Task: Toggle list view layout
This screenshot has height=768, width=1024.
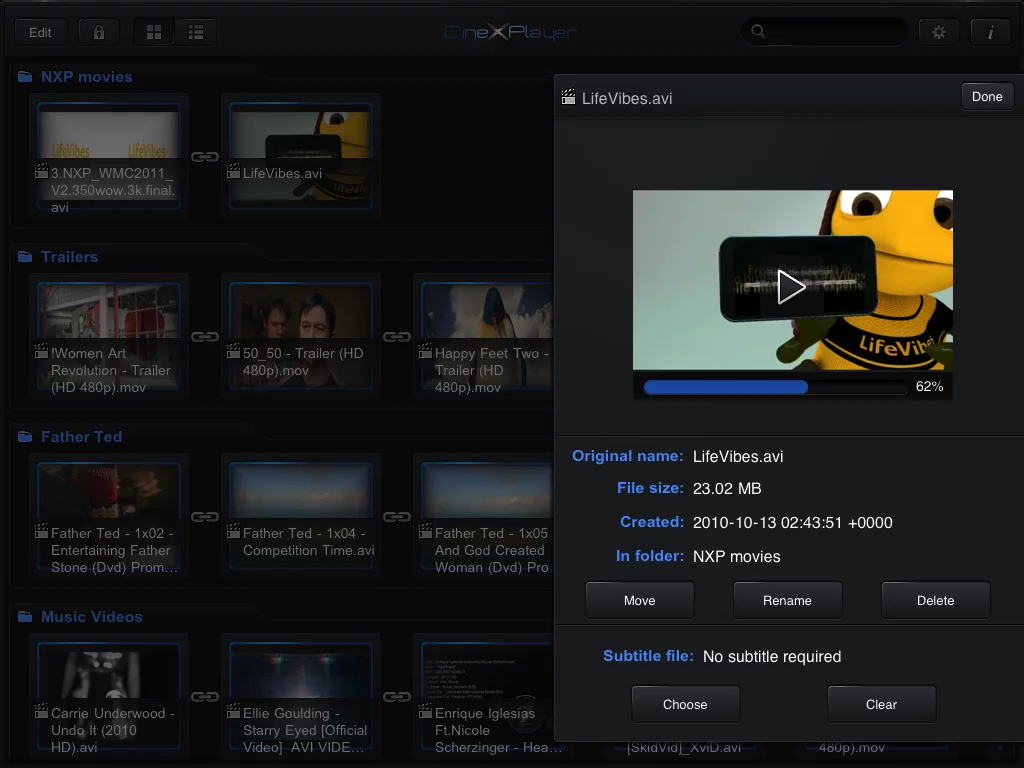Action: coord(195,31)
